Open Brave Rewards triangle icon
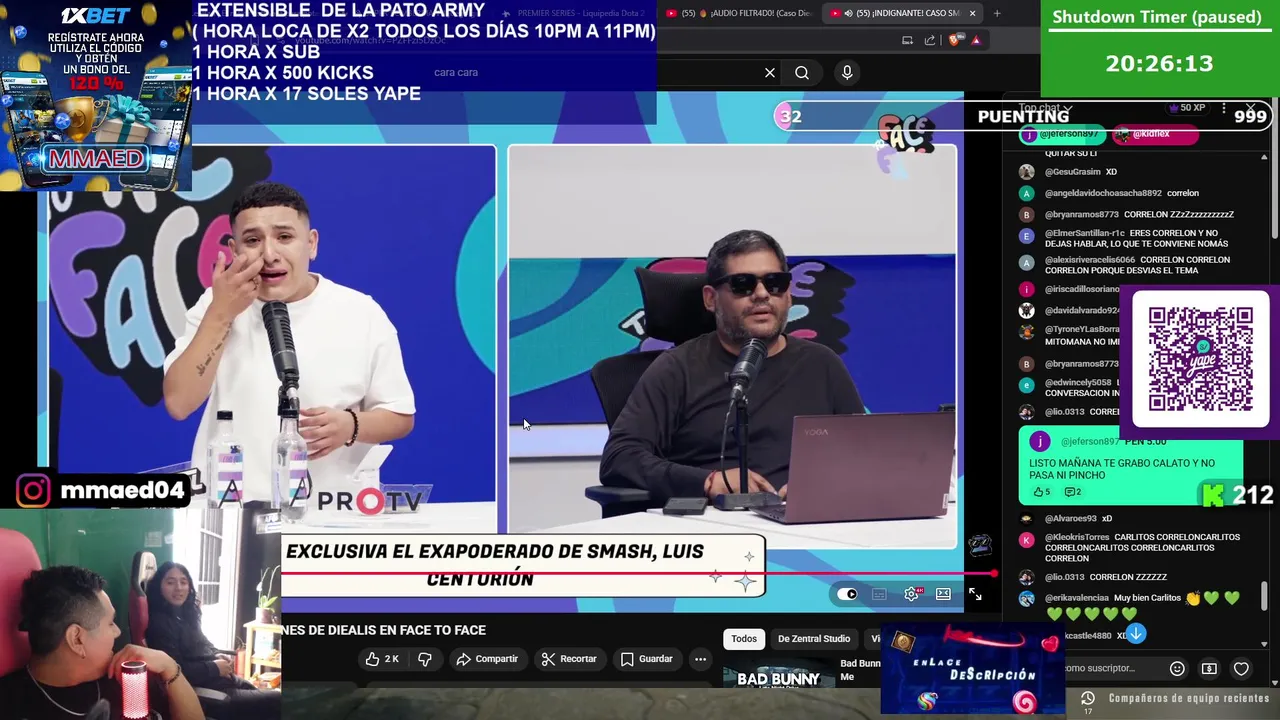The height and width of the screenshot is (720, 1280). coord(976,40)
